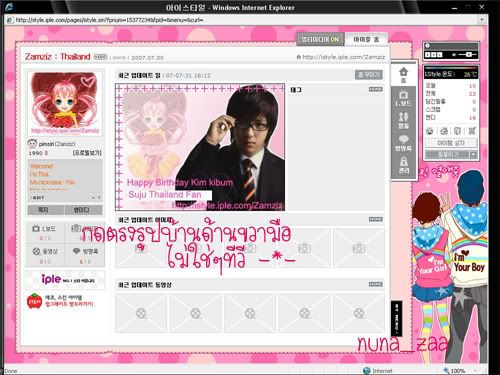Screen dimensions: 500x375
Task: Click the Zamziz : Thailand page title
Action: (x=58, y=56)
